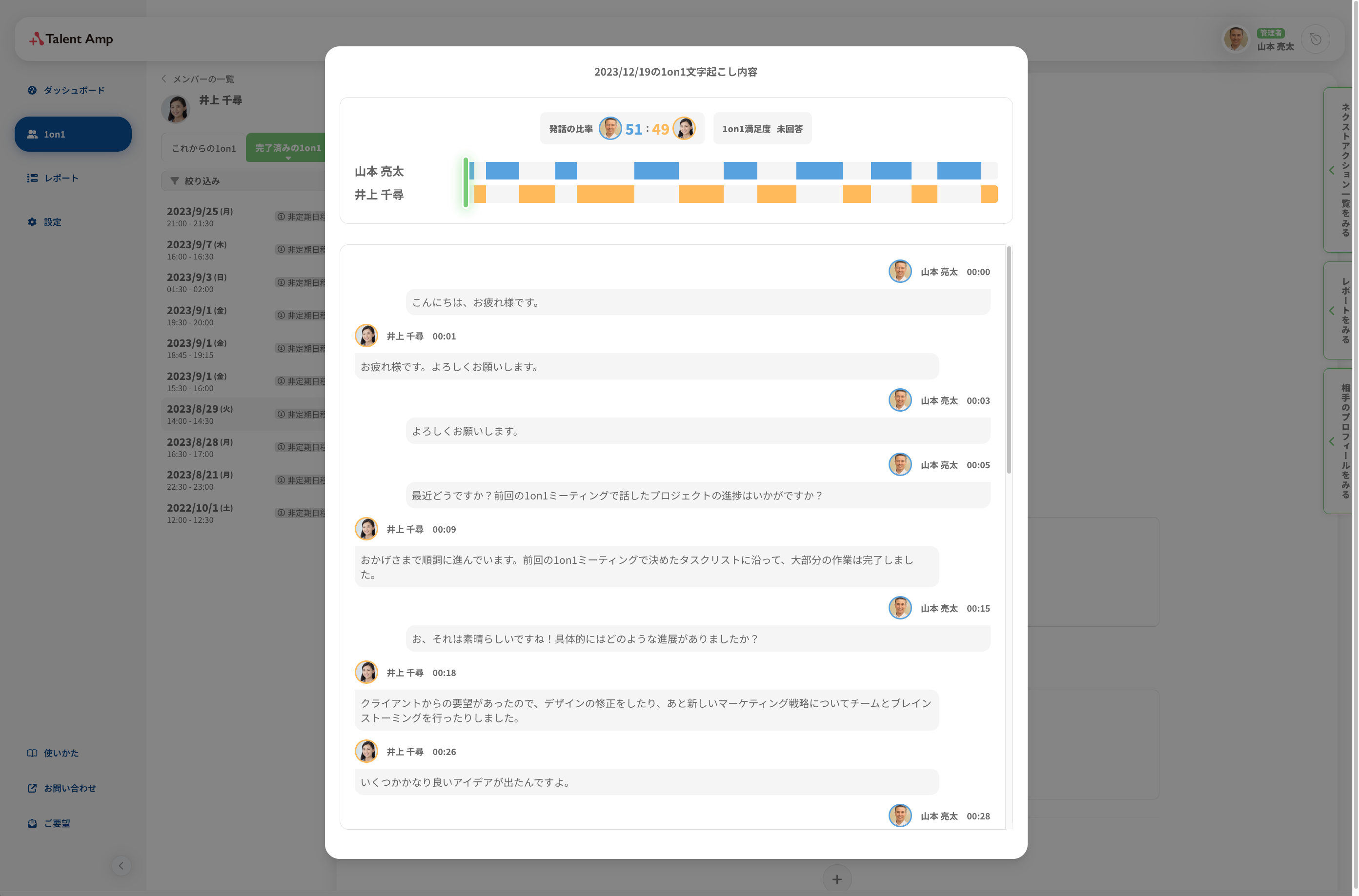Select the 完了済みの1on1 tab
The height and width of the screenshot is (896, 1359).
coord(287,148)
